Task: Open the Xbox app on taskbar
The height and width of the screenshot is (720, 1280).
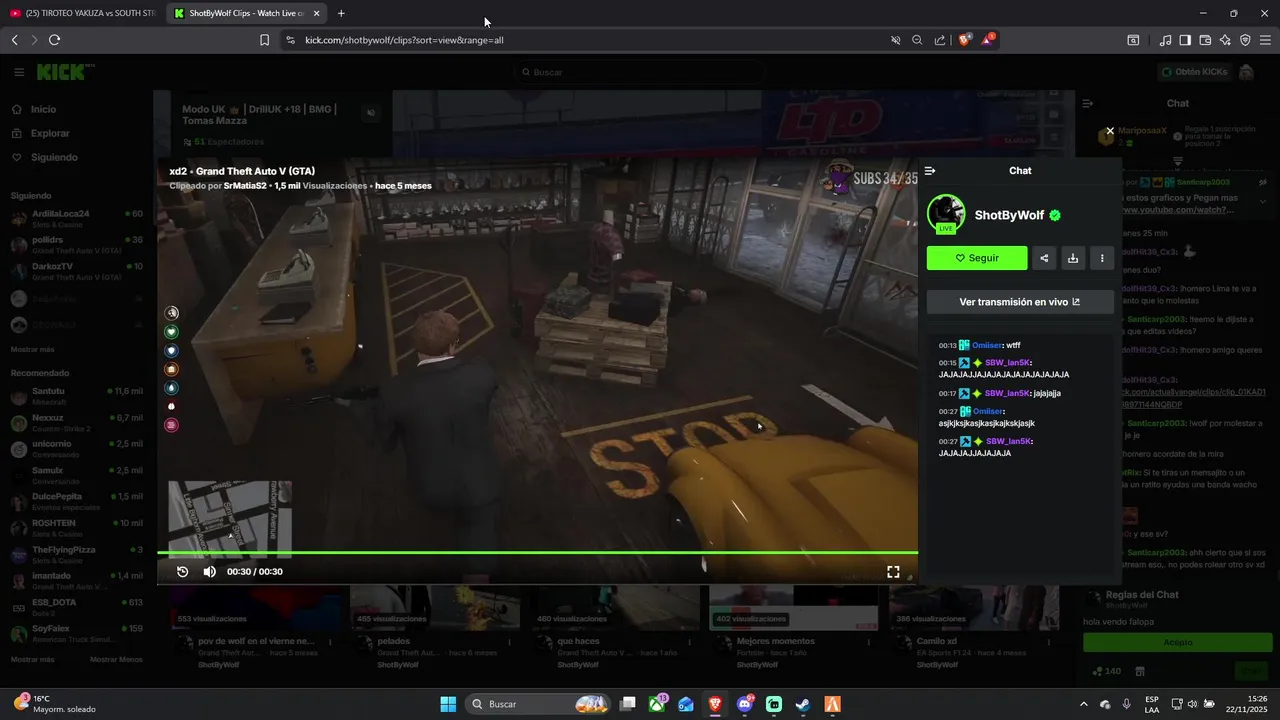Action: click(657, 704)
